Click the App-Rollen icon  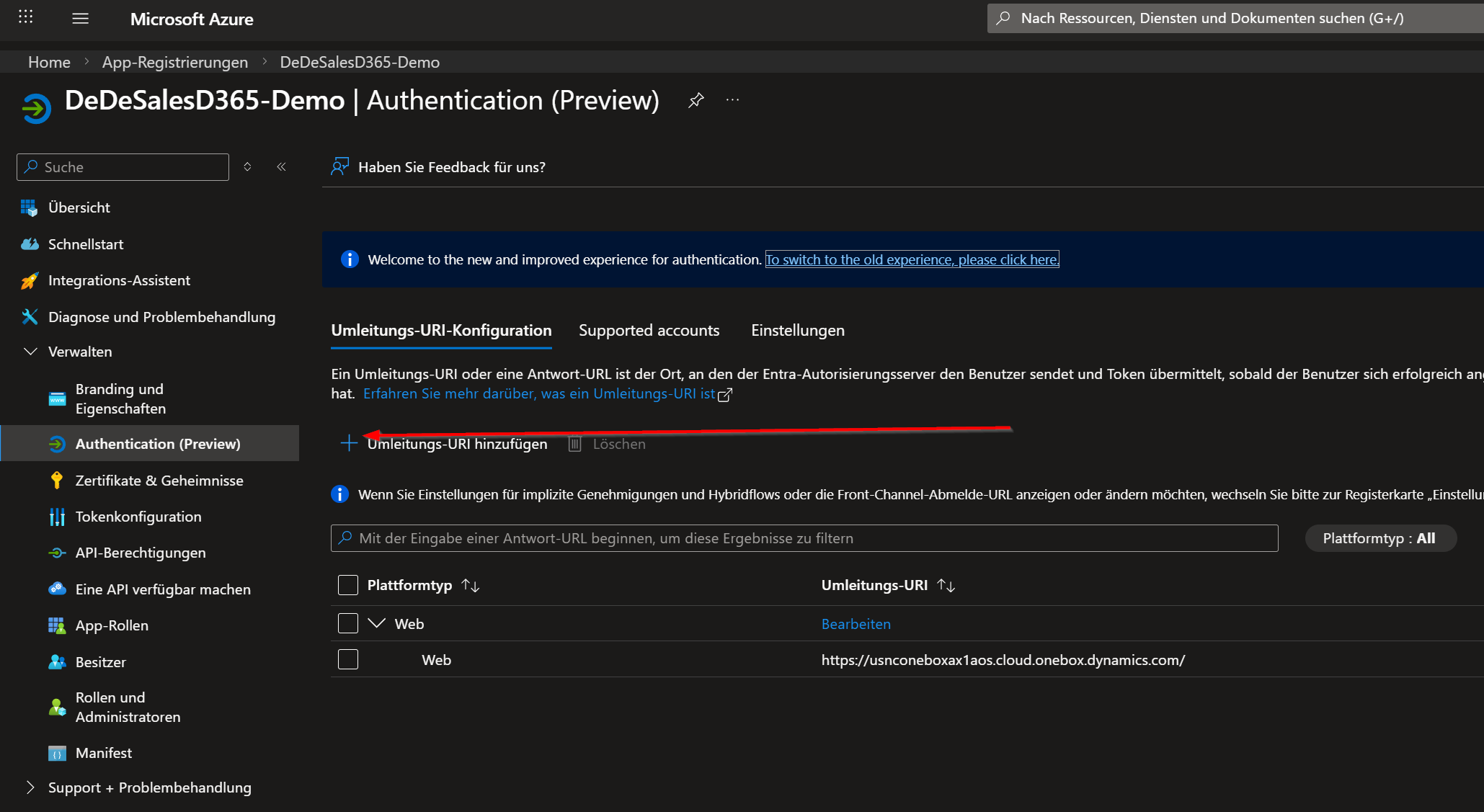pos(57,625)
